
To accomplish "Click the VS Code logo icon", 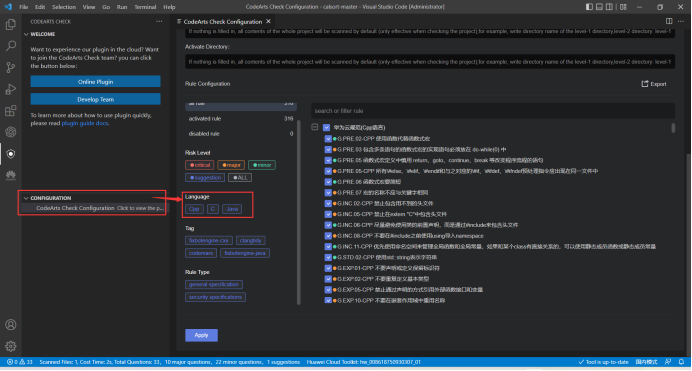I will point(8,7).
